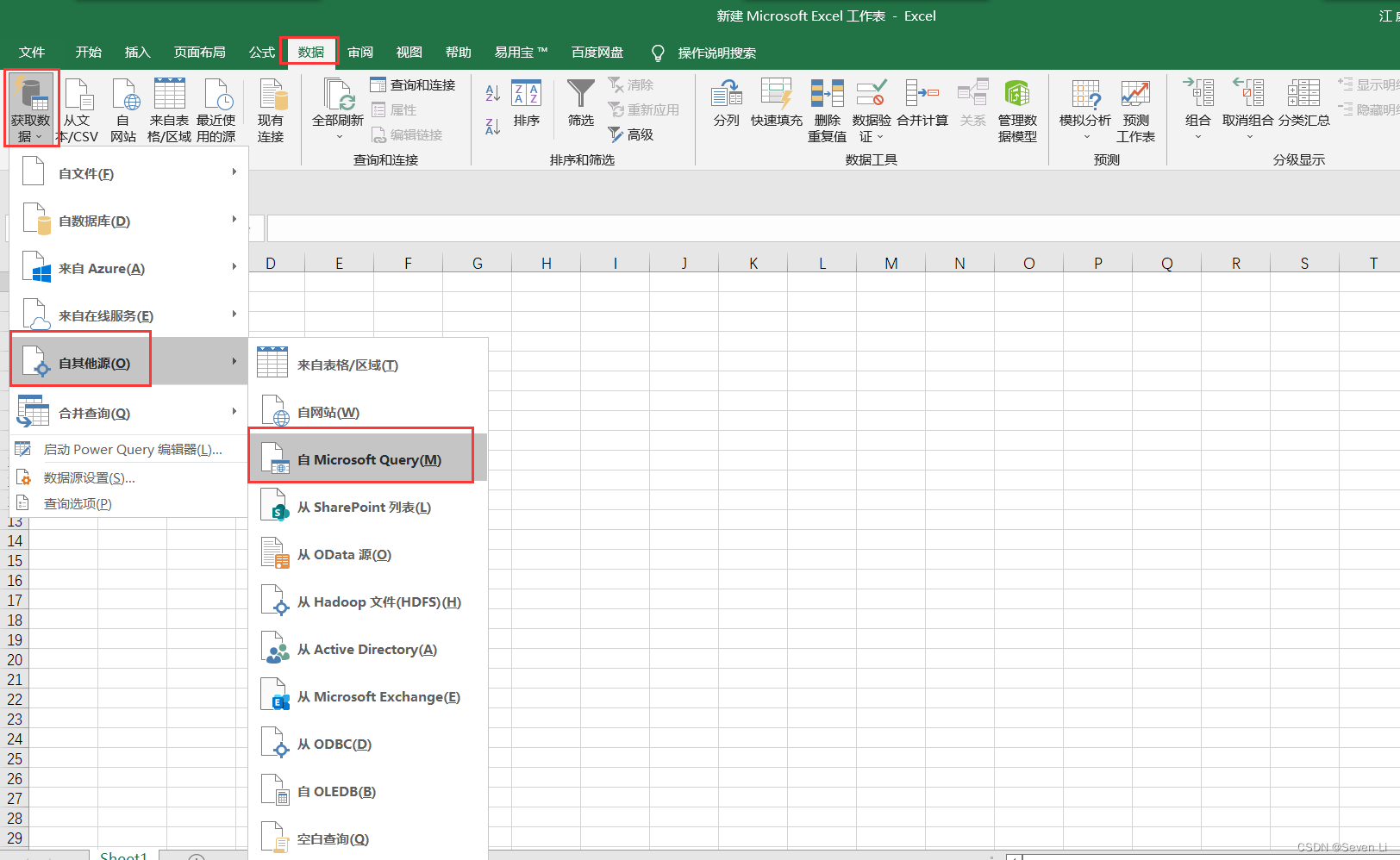
Task: Switch to the 审阅 tab
Action: (x=360, y=53)
